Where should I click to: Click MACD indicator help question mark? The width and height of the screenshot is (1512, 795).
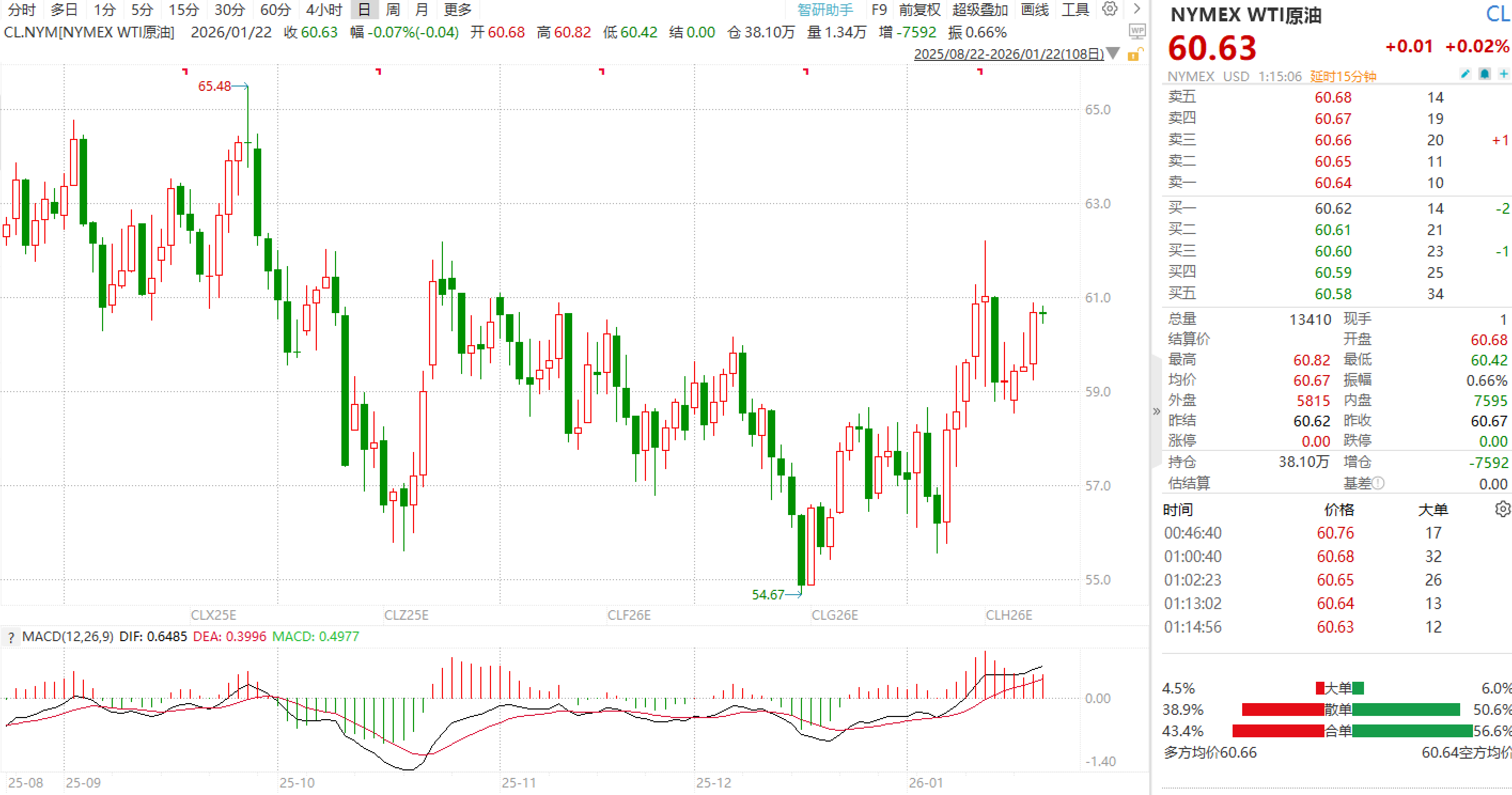[x=11, y=637]
